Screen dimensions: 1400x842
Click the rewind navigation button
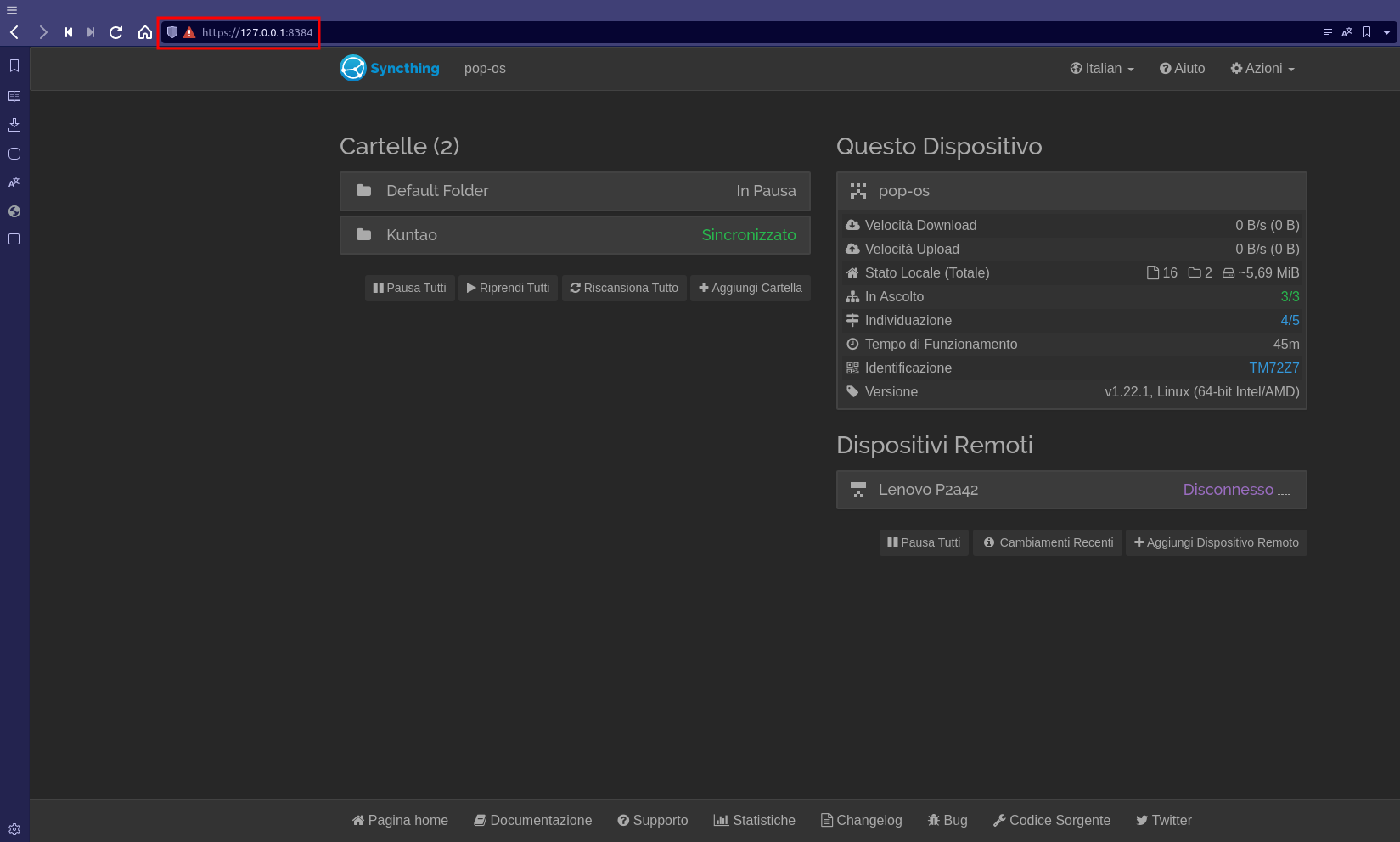click(69, 32)
